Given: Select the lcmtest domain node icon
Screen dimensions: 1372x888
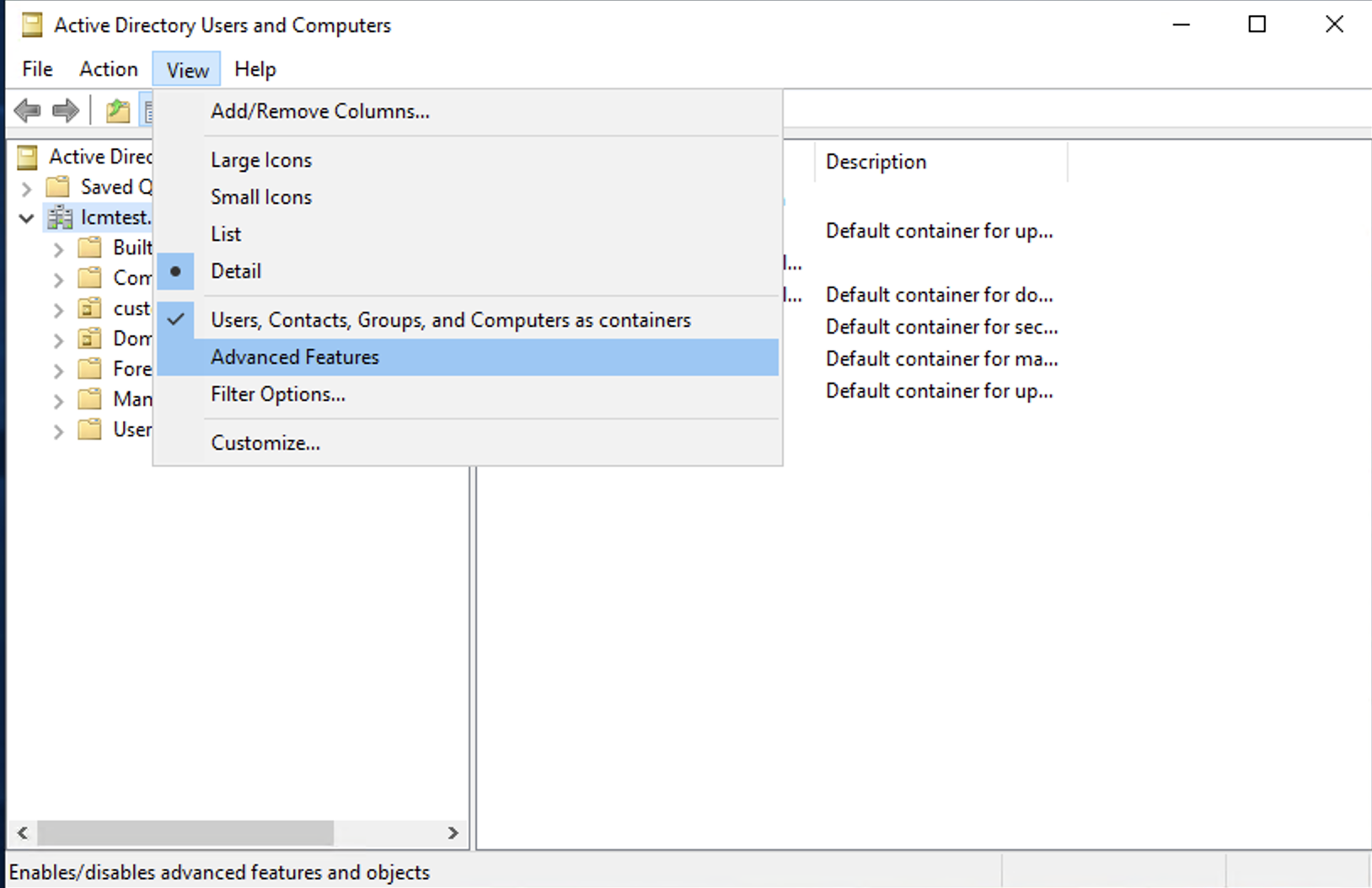Looking at the screenshot, I should [60, 217].
